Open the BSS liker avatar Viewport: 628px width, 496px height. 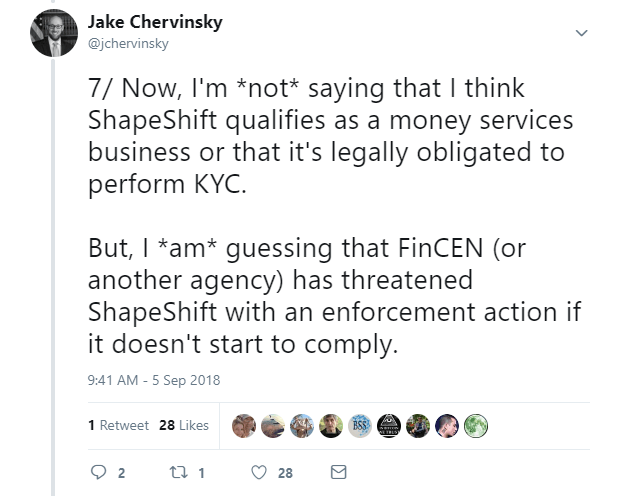358,425
